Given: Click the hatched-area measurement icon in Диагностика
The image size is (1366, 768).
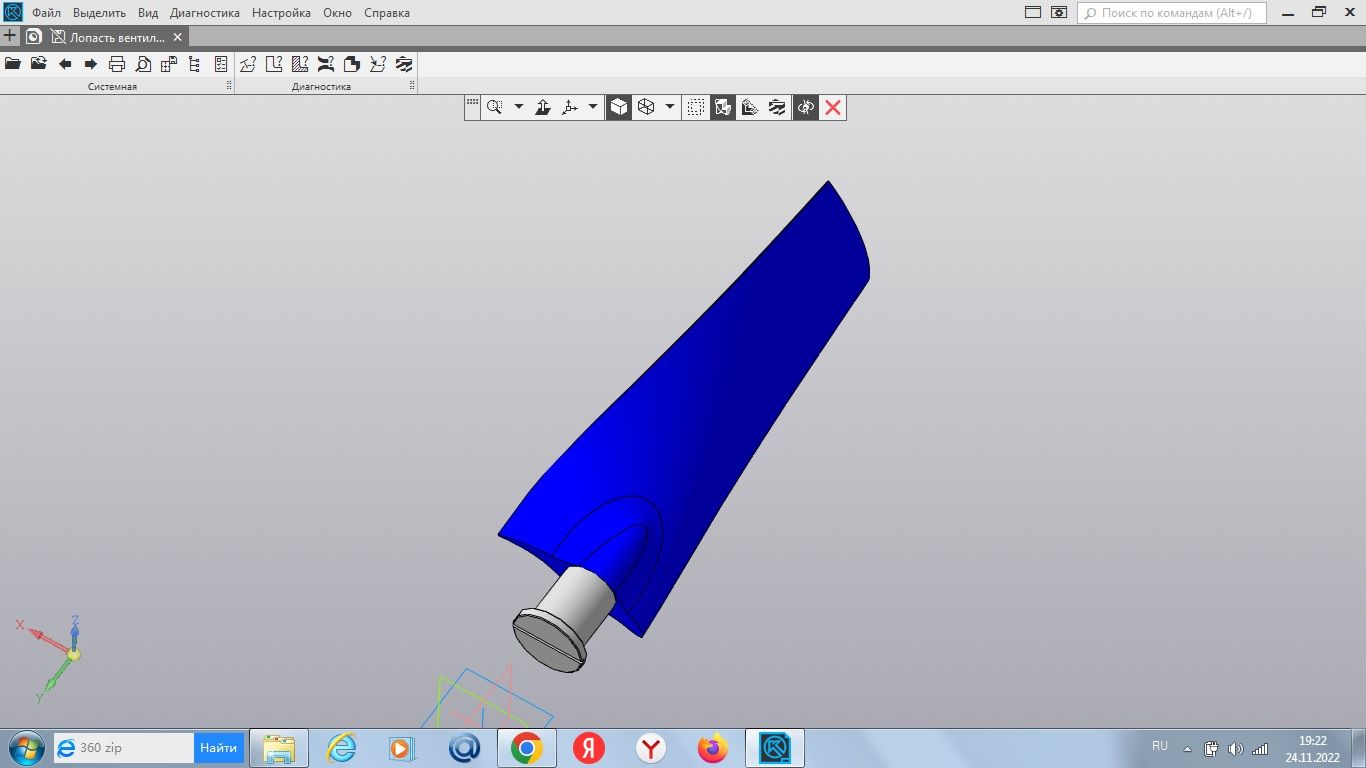Looking at the screenshot, I should (299, 64).
